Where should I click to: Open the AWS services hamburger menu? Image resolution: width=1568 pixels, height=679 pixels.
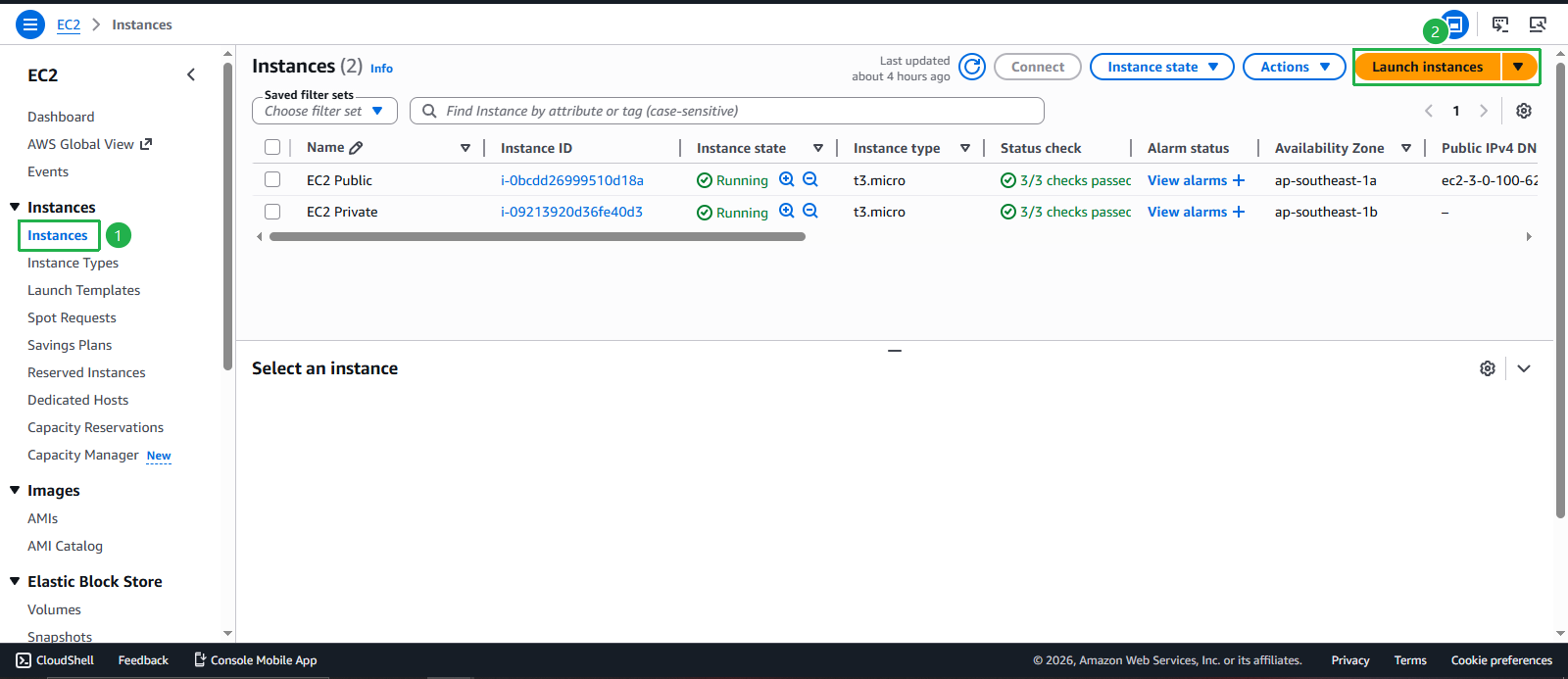pyautogui.click(x=30, y=24)
